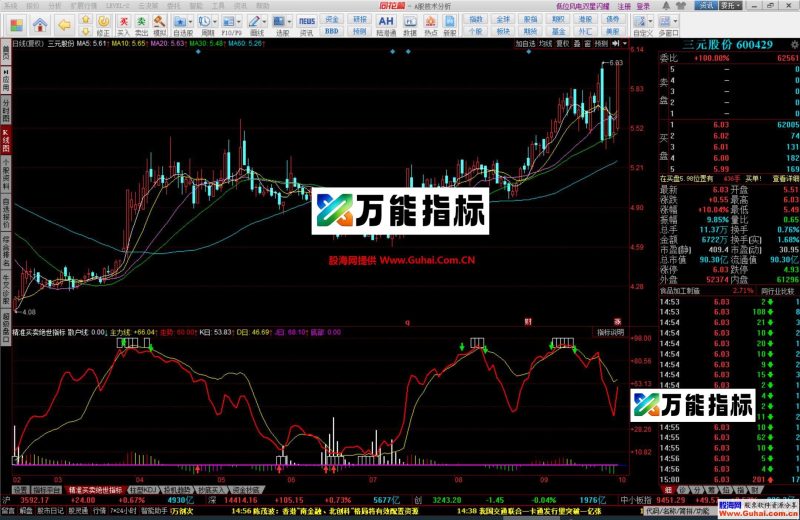This screenshot has width=800, height=520.
Task: Click the 指标说明 indicator description button
Action: pyautogui.click(x=610, y=332)
